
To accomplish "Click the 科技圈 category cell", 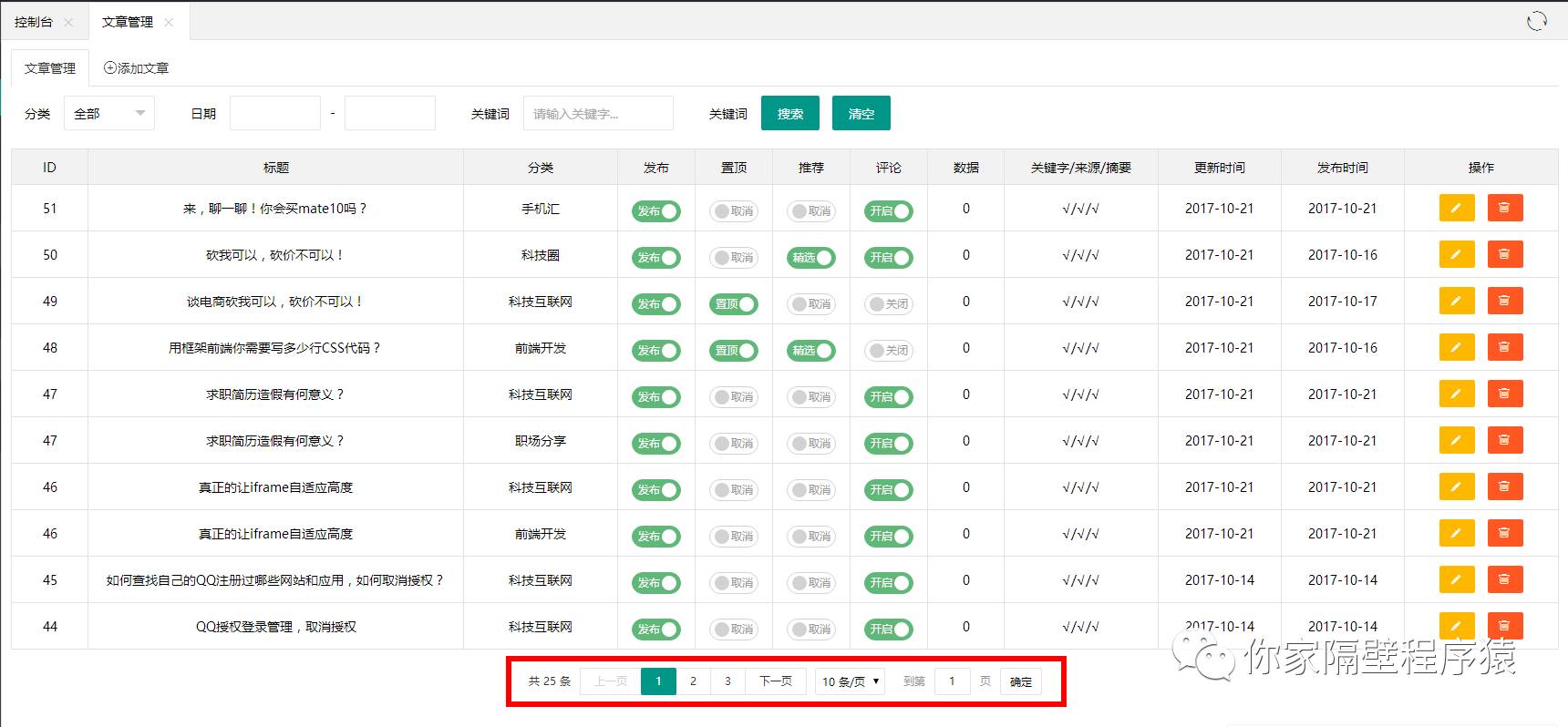I will (x=541, y=255).
